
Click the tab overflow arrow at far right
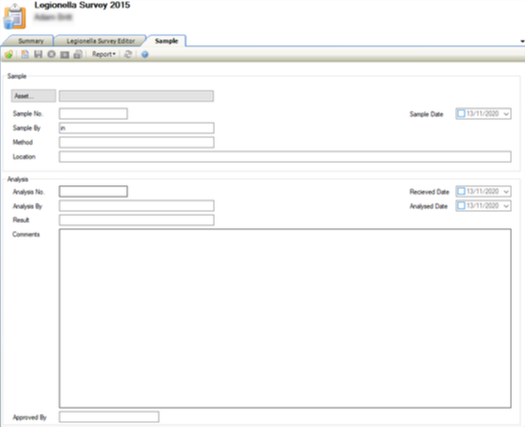522,42
